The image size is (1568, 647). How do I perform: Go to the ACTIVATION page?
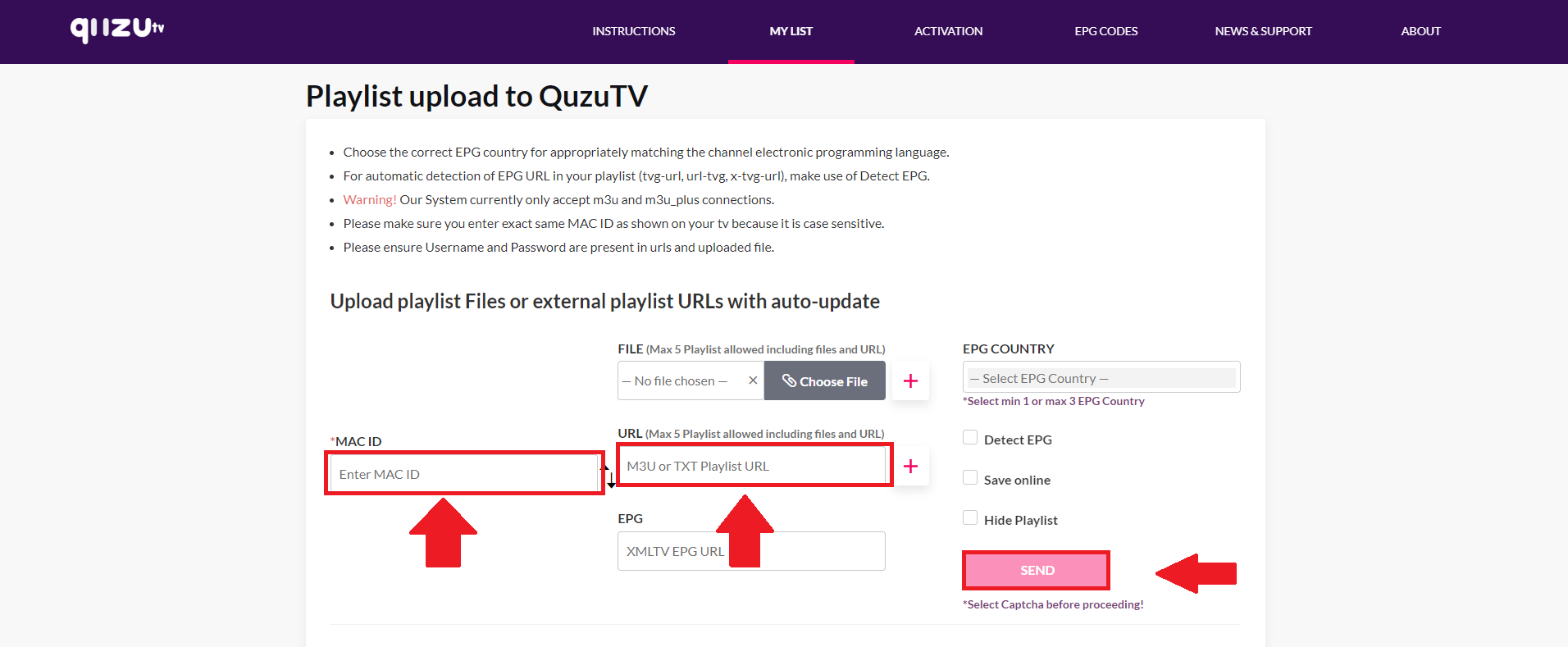point(948,31)
